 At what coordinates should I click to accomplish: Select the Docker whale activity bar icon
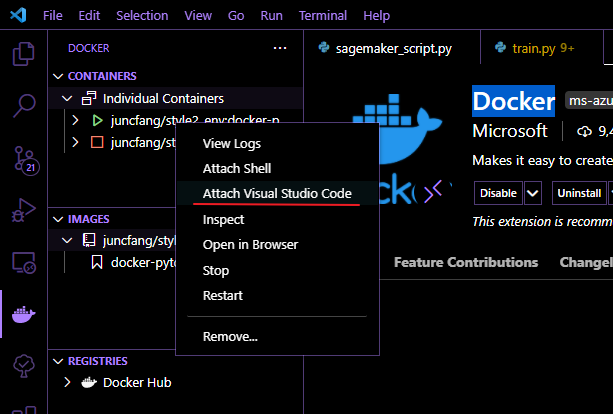[x=23, y=314]
